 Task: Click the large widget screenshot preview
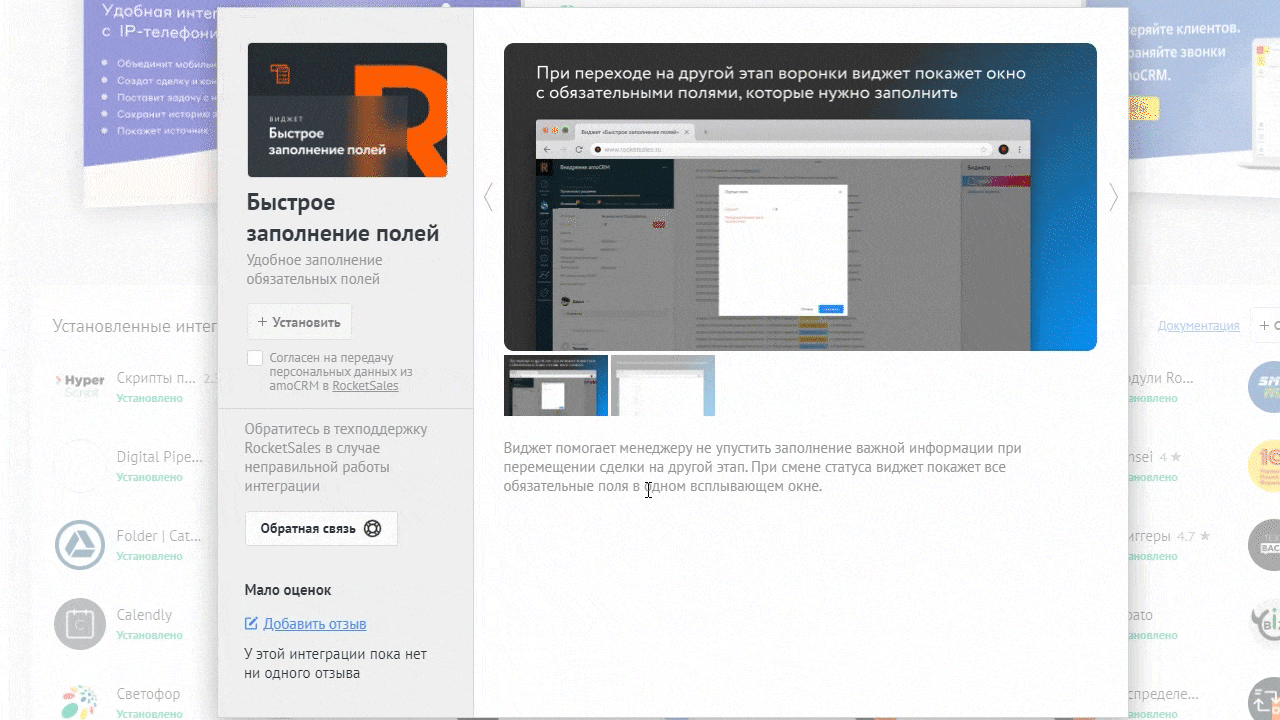coord(800,197)
